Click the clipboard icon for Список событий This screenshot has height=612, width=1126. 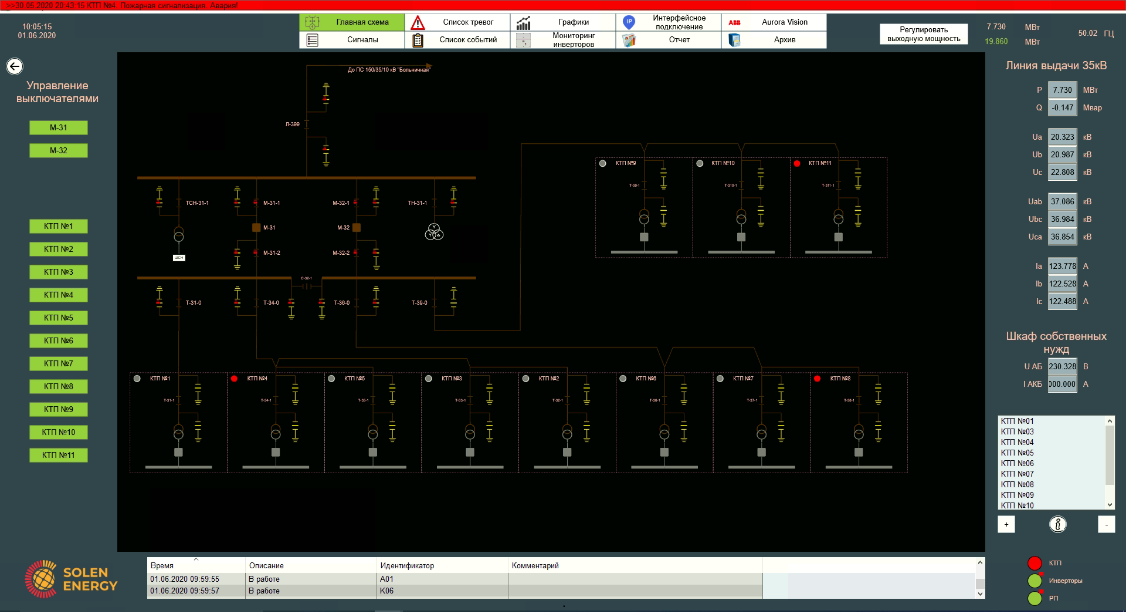pos(418,40)
